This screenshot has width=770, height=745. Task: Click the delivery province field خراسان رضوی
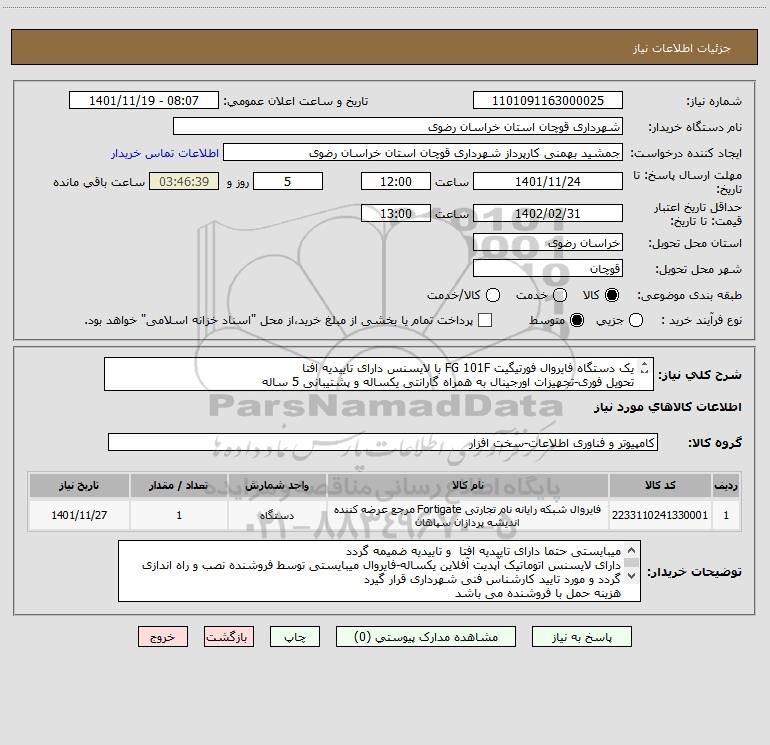point(548,243)
